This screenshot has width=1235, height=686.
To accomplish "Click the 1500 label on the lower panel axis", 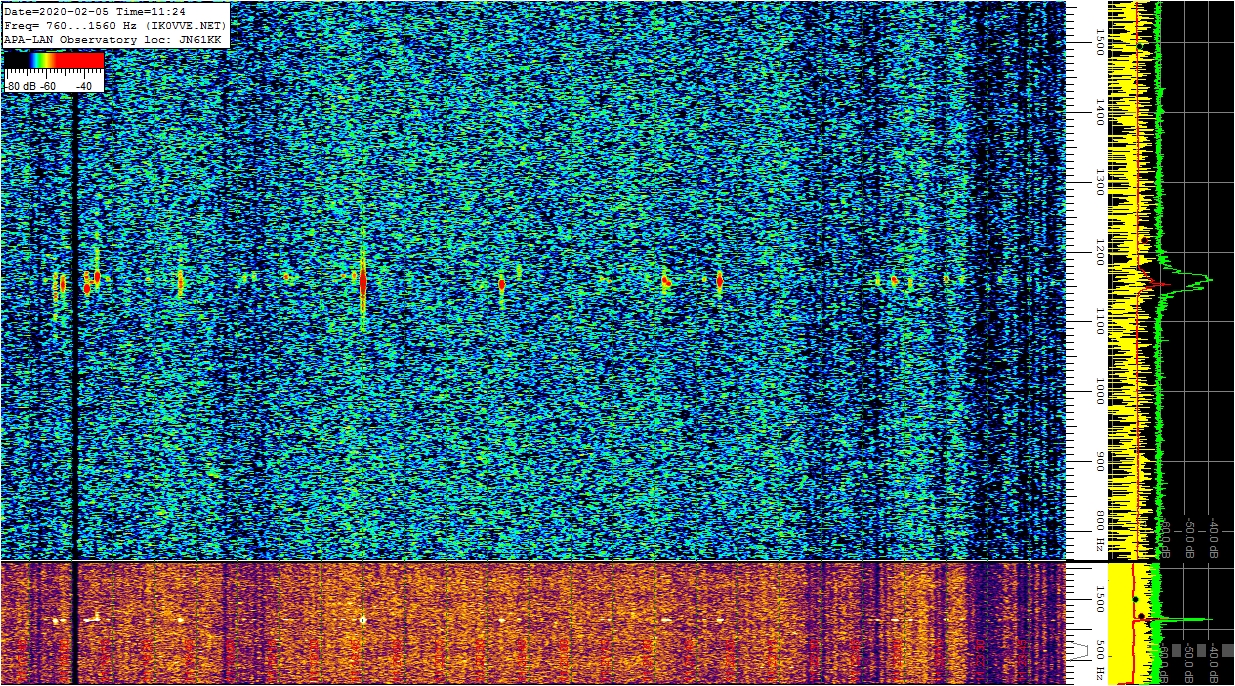I will click(1100, 598).
